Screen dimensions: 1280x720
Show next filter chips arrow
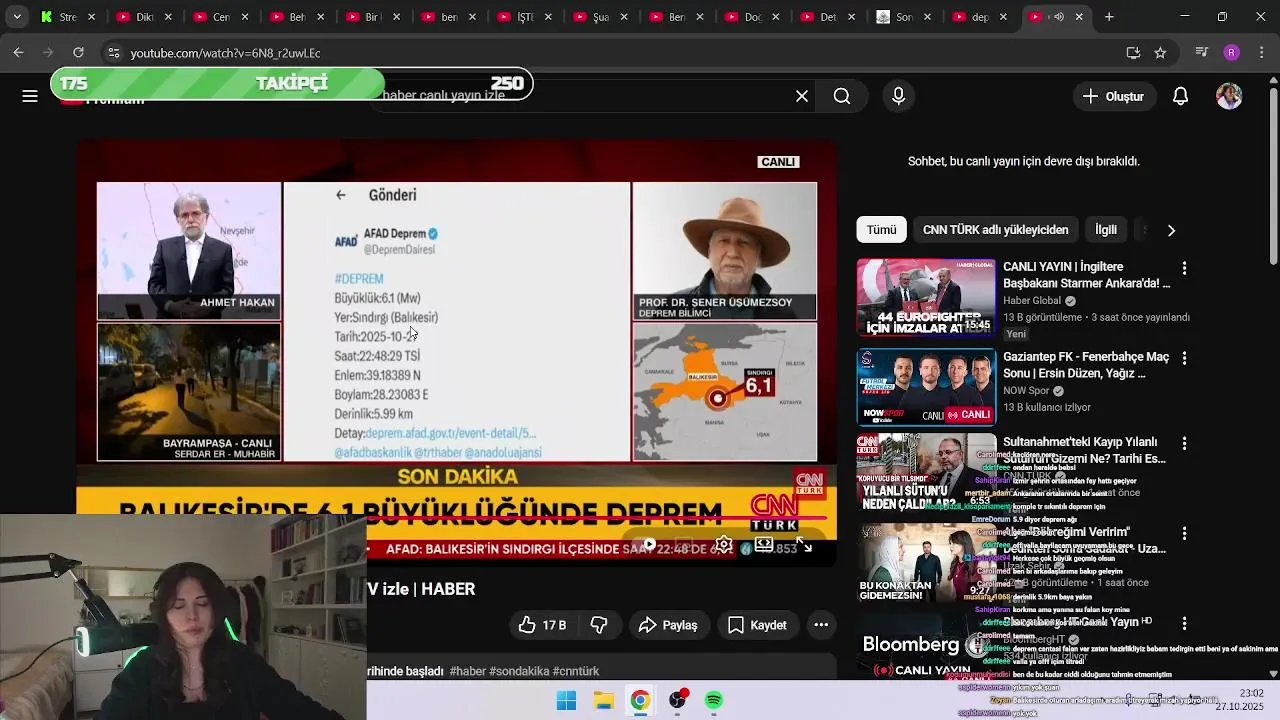[1171, 230]
